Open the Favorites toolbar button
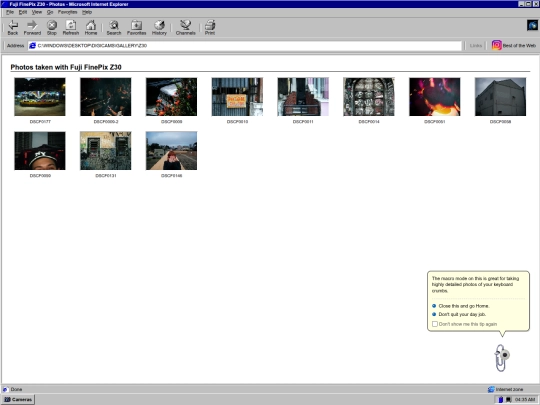This screenshot has height=405, width=540. tap(136, 27)
